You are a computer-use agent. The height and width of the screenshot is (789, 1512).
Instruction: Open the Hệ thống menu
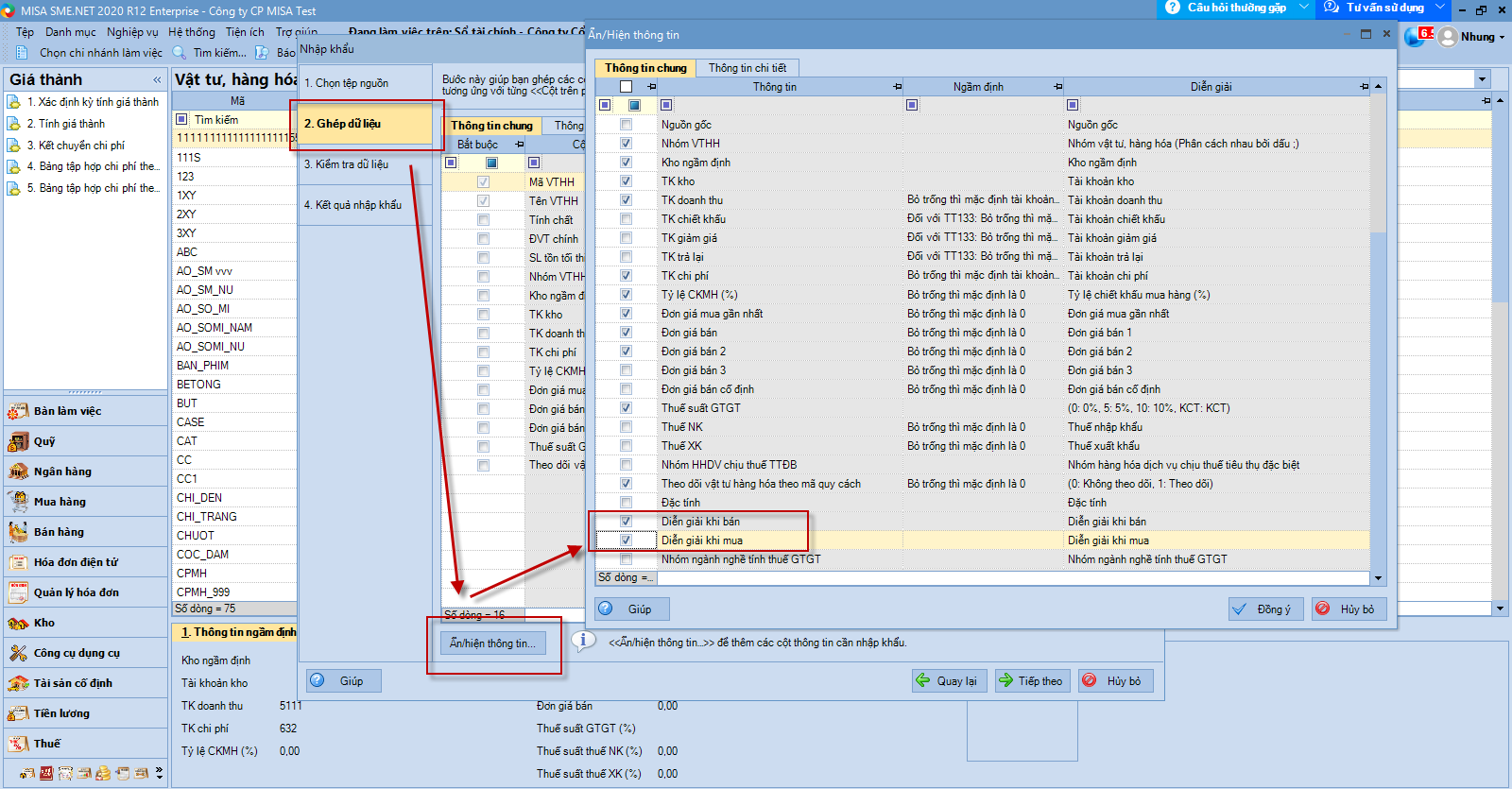click(x=192, y=32)
